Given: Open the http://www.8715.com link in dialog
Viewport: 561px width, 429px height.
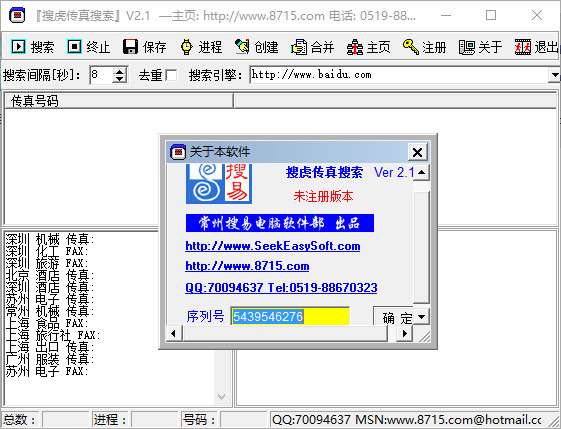Looking at the screenshot, I should coord(247,266).
